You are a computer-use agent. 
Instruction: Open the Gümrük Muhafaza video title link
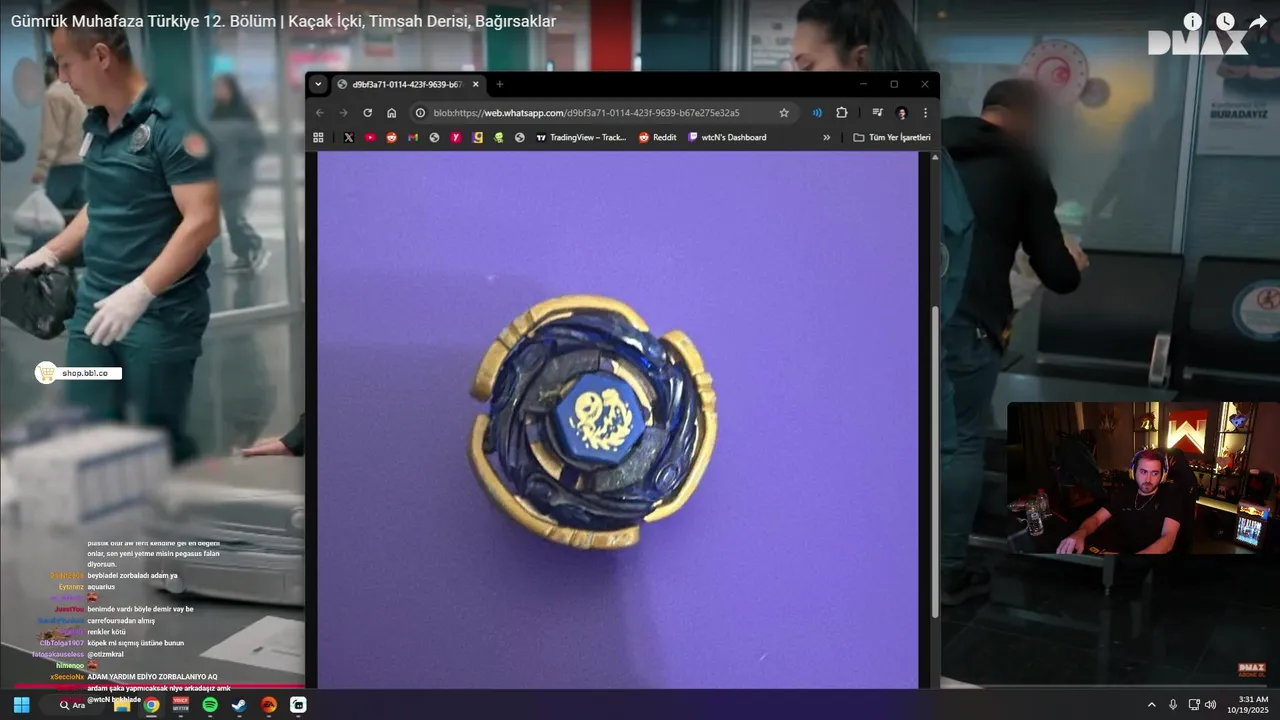pyautogui.click(x=283, y=21)
